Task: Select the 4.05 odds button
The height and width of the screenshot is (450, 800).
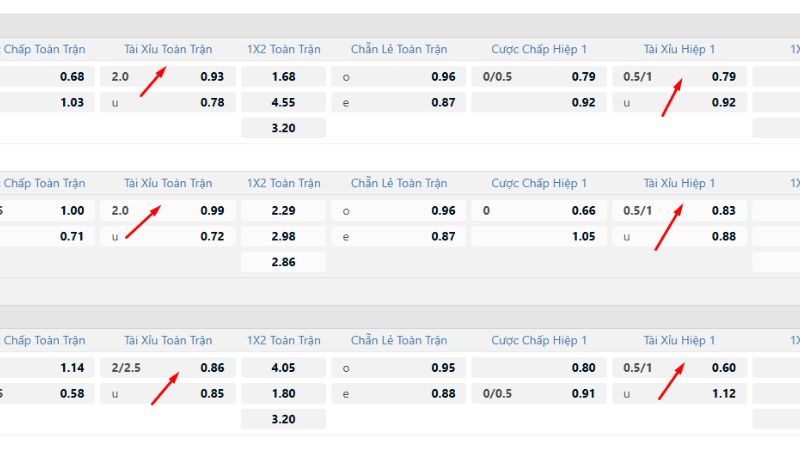Action: (x=283, y=368)
